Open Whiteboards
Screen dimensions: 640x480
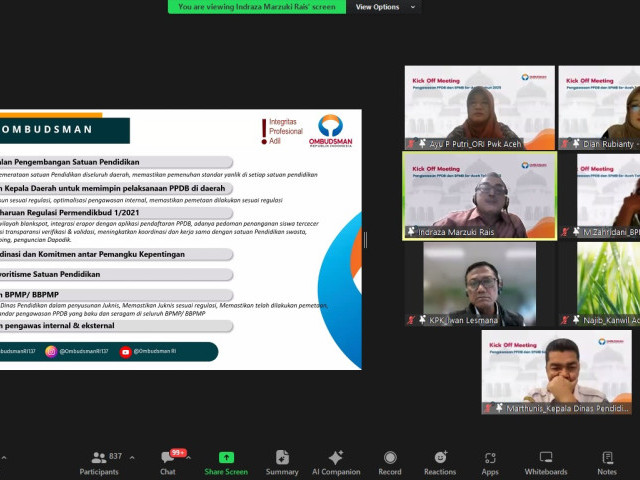[x=546, y=462]
